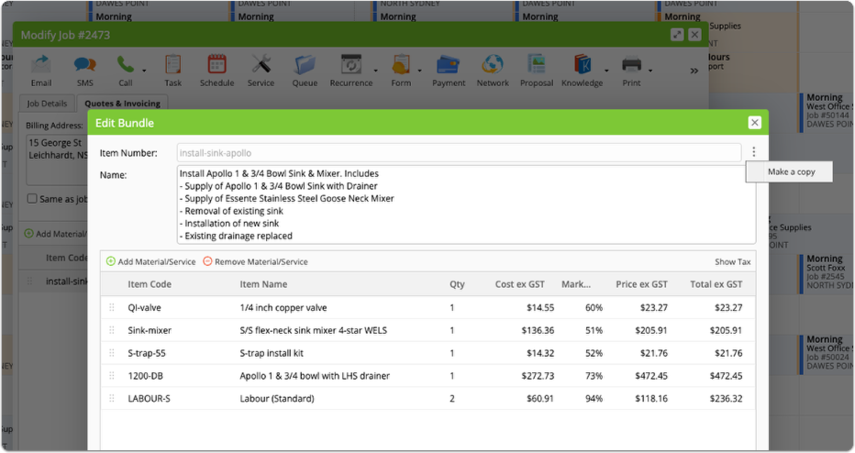Open the Schedule calendar icon
The width and height of the screenshot is (855, 453).
pos(216,65)
